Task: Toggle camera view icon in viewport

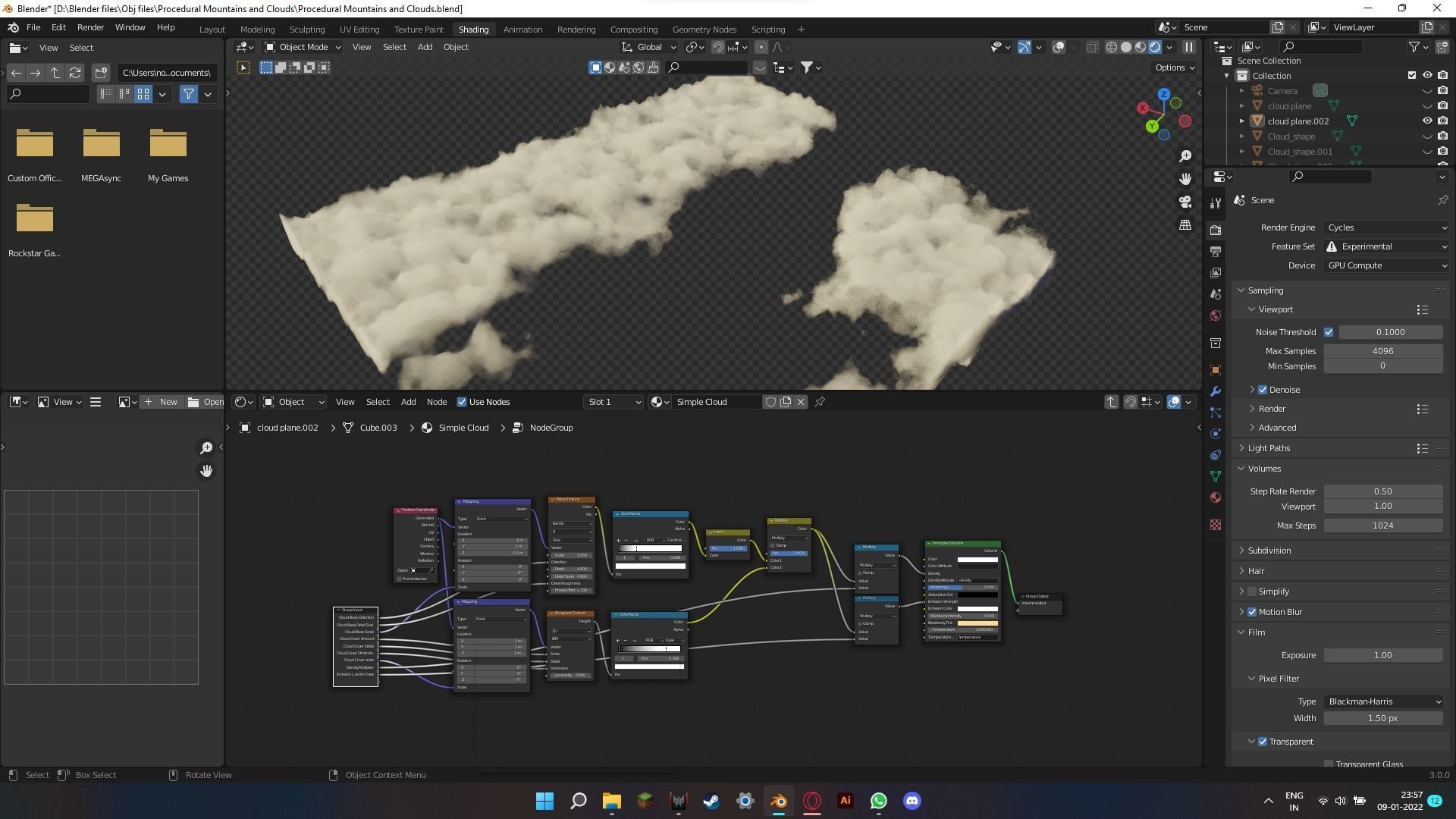Action: pos(1185,202)
